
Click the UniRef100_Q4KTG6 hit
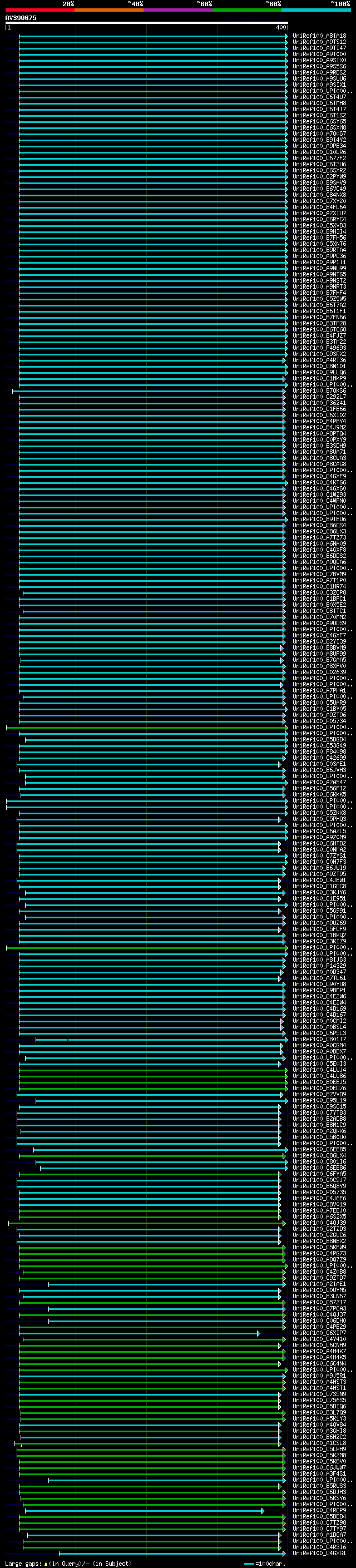(x=319, y=483)
